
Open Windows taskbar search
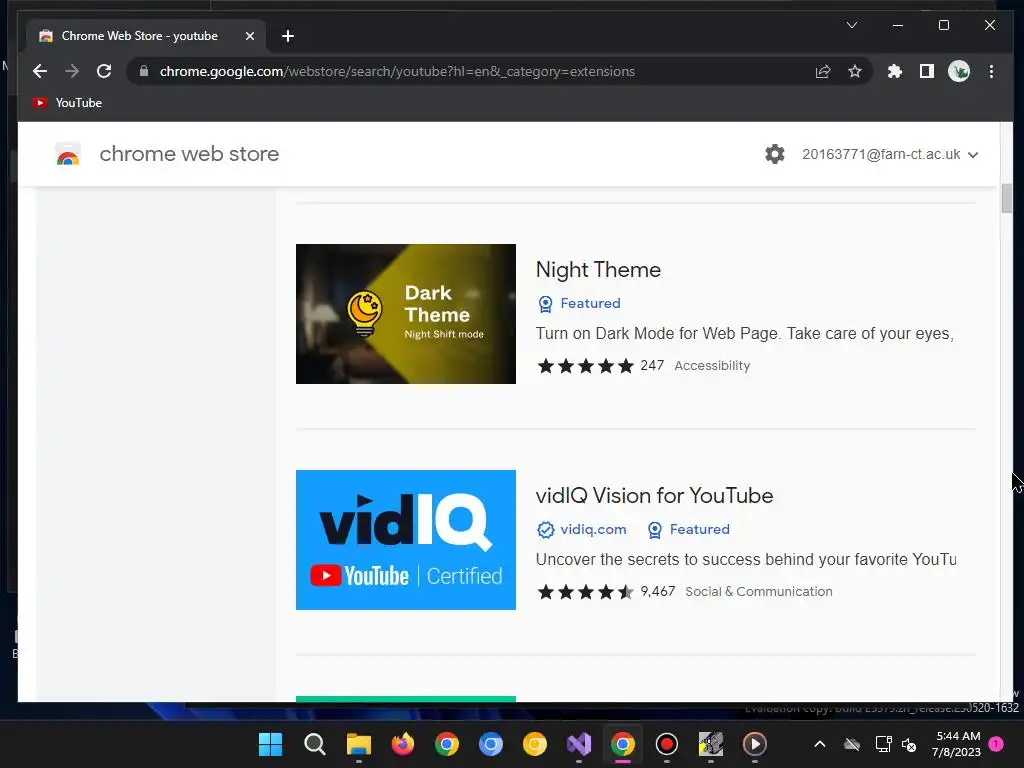tap(315, 744)
